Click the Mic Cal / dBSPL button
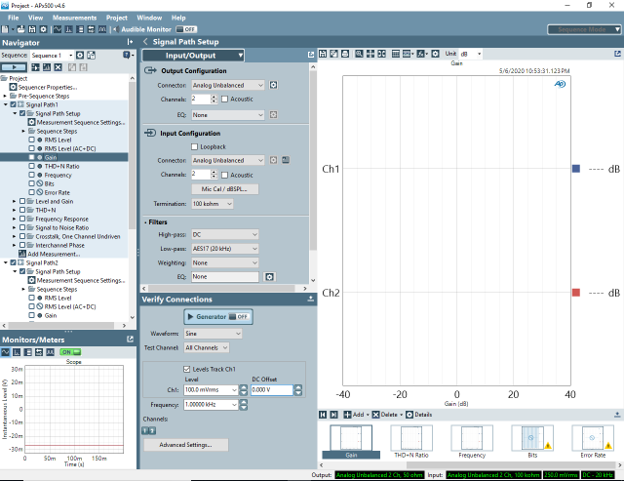 224,188
